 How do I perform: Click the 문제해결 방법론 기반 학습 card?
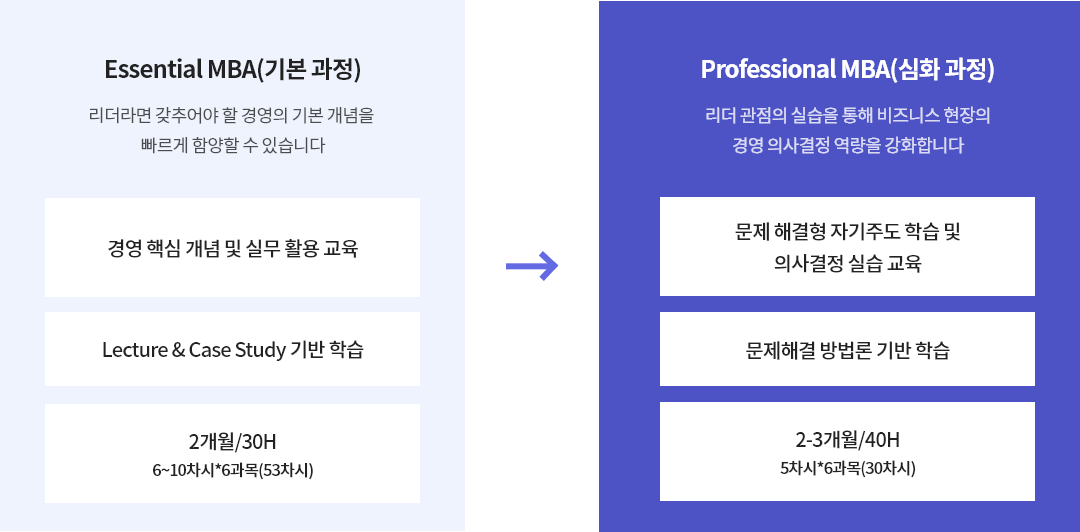coord(847,349)
